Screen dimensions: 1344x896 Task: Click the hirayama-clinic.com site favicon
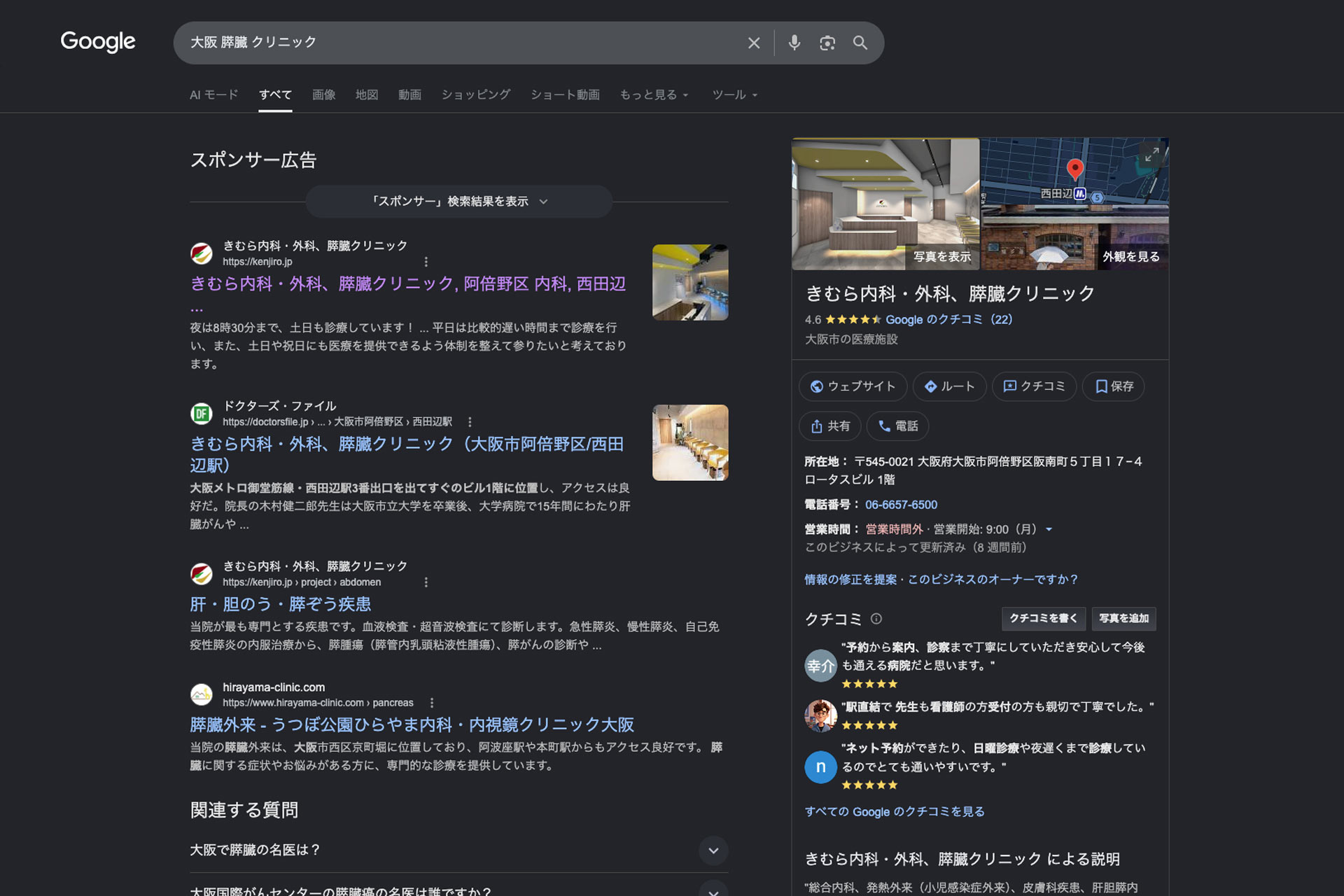(x=202, y=694)
